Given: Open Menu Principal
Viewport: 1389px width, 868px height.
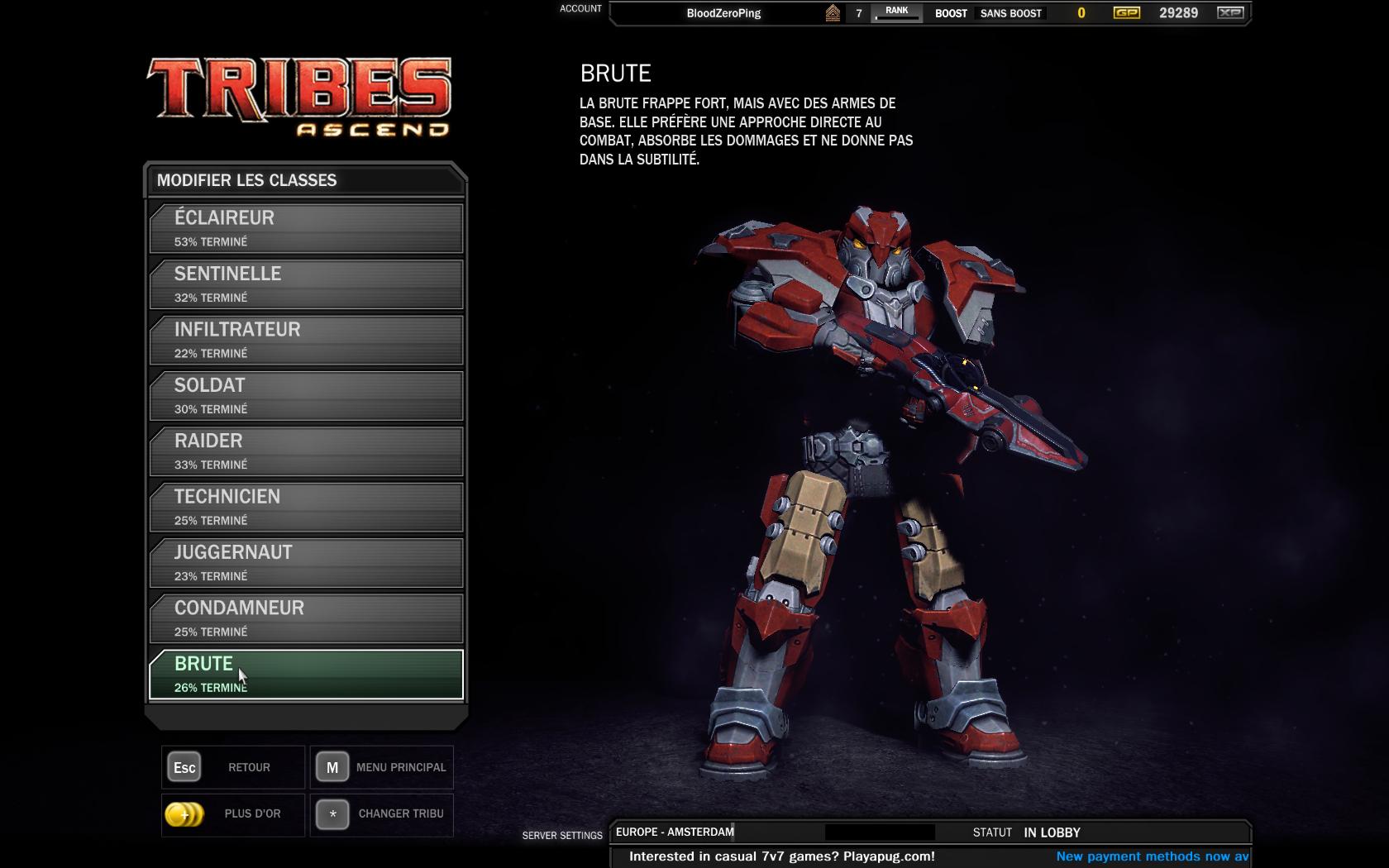Looking at the screenshot, I should point(401,767).
